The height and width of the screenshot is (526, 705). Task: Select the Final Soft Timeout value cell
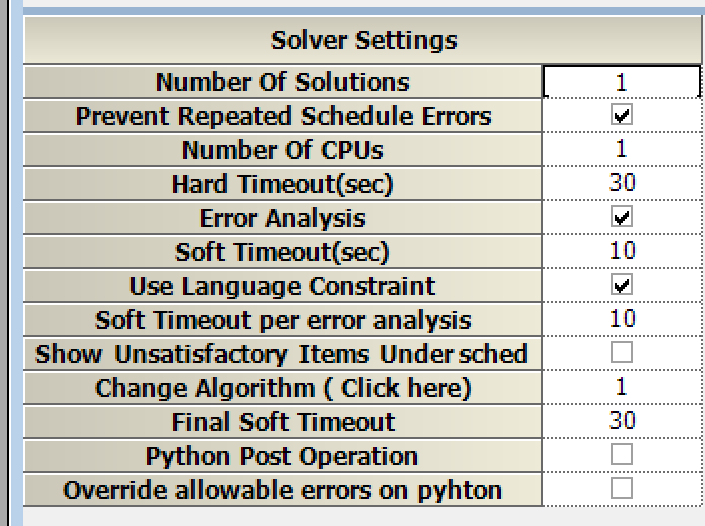(x=622, y=421)
